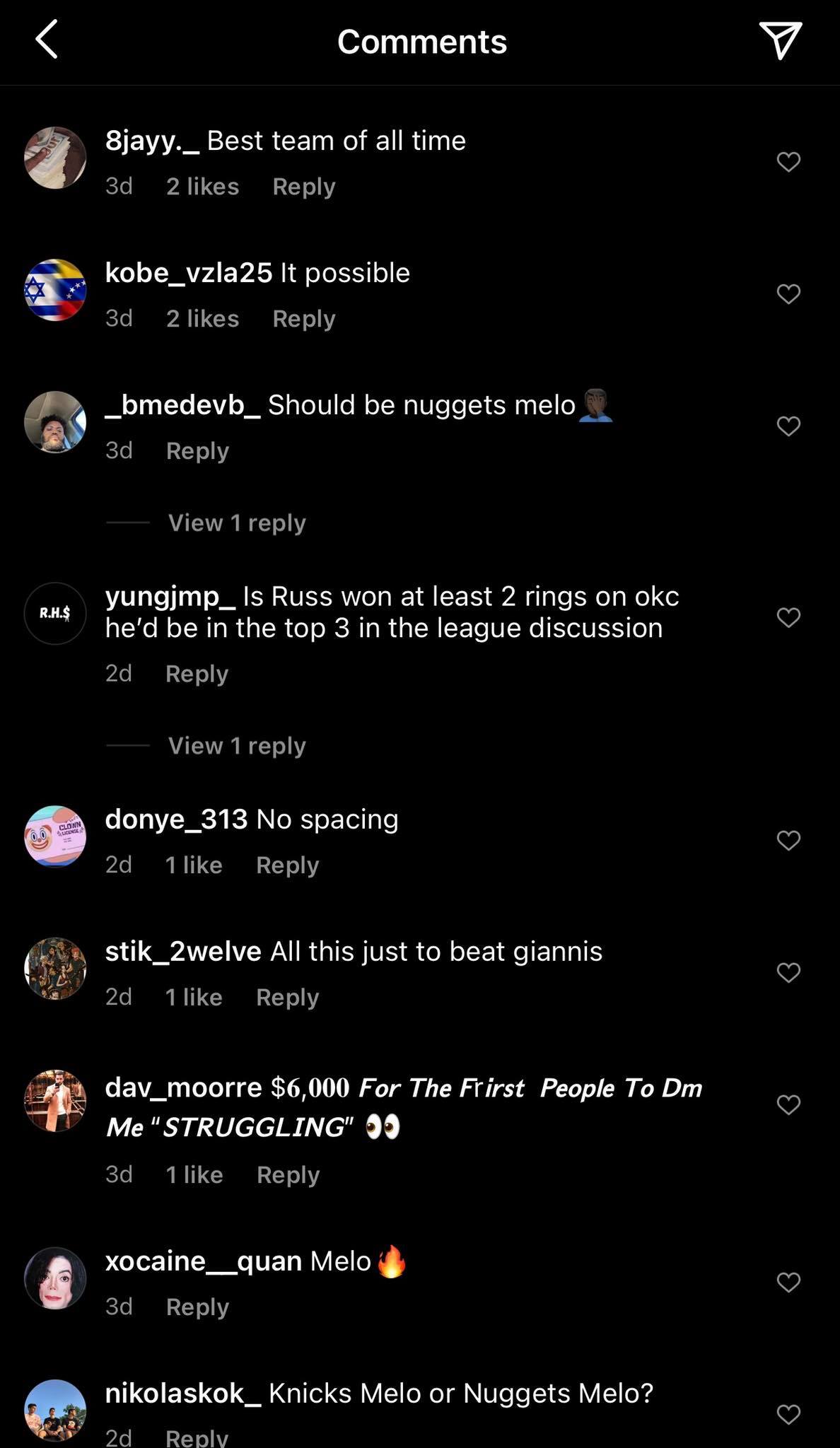Open the stik_2welve username link
840x1448 pixels.
coord(183,952)
